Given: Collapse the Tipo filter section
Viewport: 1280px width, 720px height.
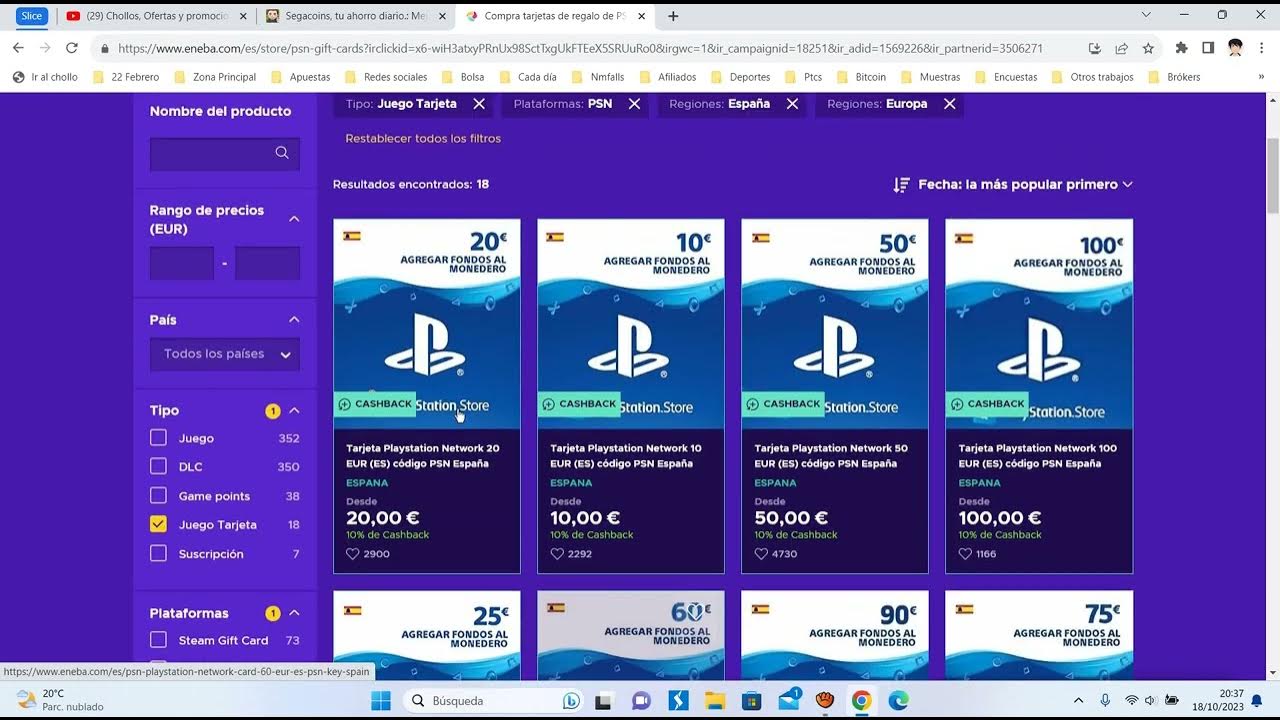Looking at the screenshot, I should click(x=294, y=411).
